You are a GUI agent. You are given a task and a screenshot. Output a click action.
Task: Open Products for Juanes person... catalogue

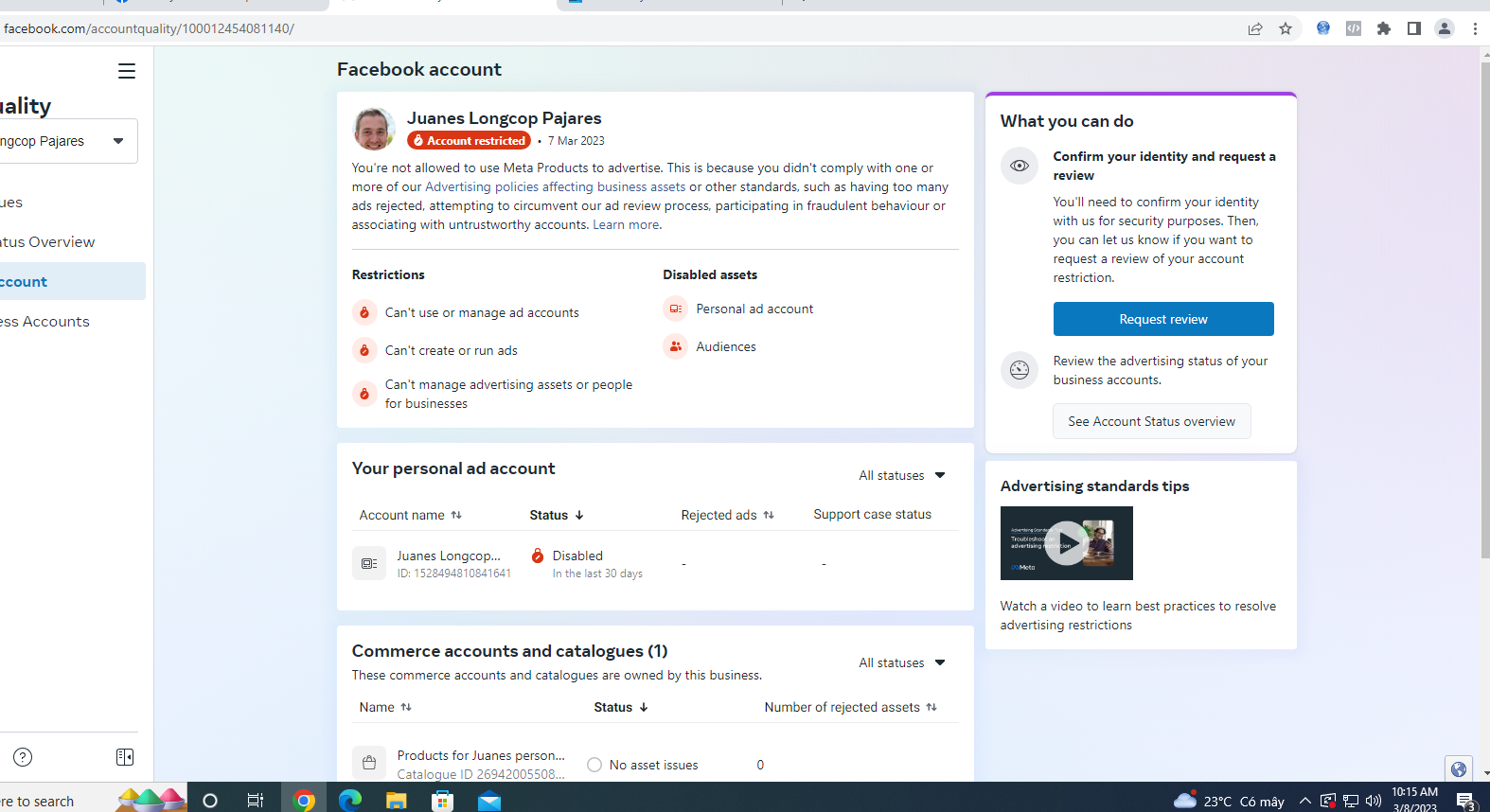point(481,755)
